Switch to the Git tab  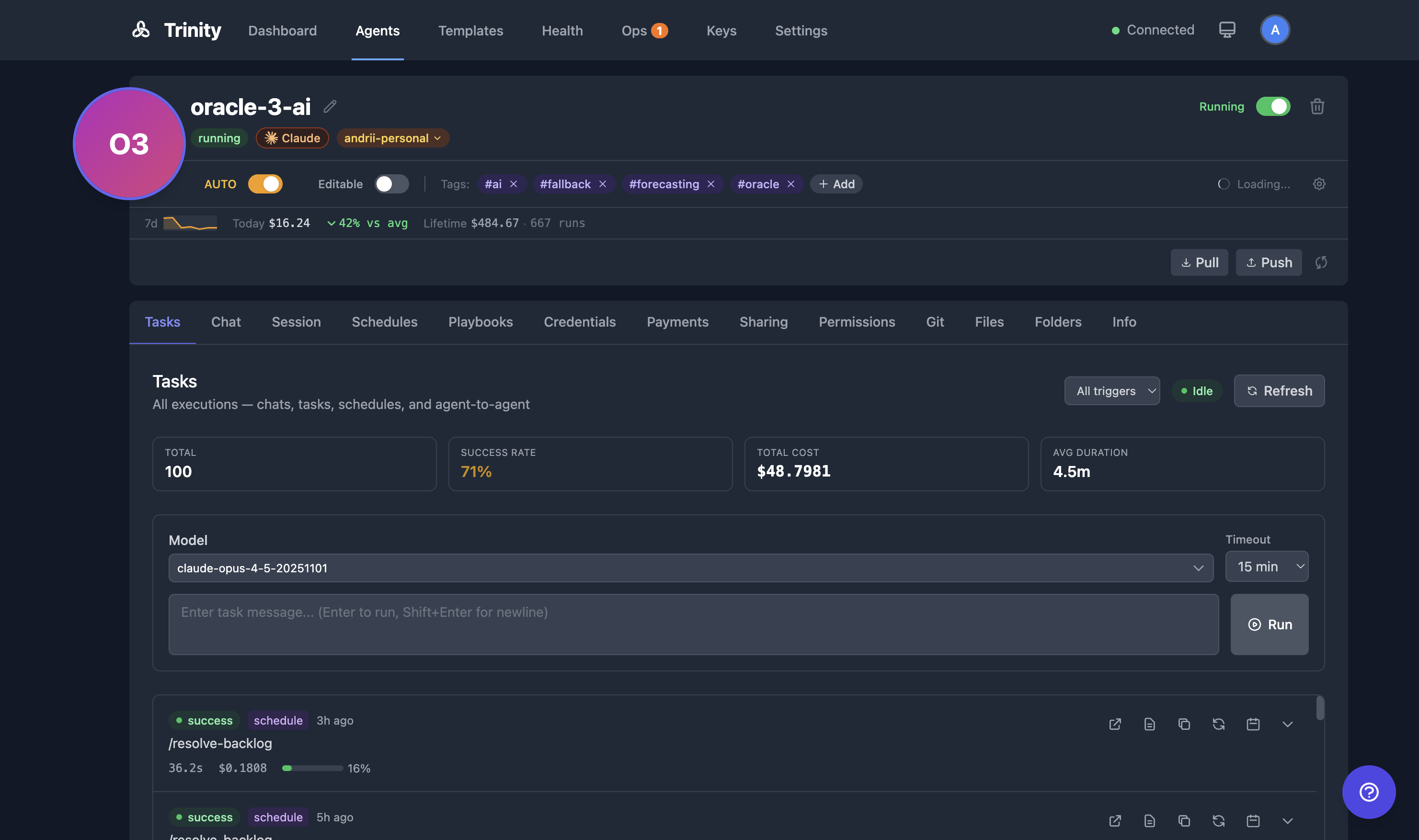coord(934,321)
